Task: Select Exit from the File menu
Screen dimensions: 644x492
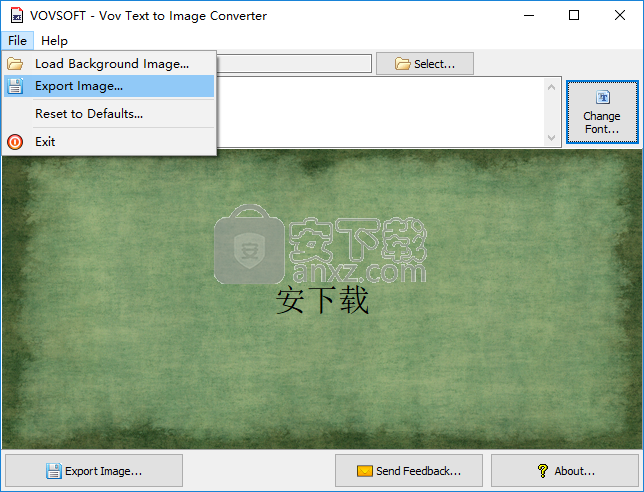Action: coord(109,142)
